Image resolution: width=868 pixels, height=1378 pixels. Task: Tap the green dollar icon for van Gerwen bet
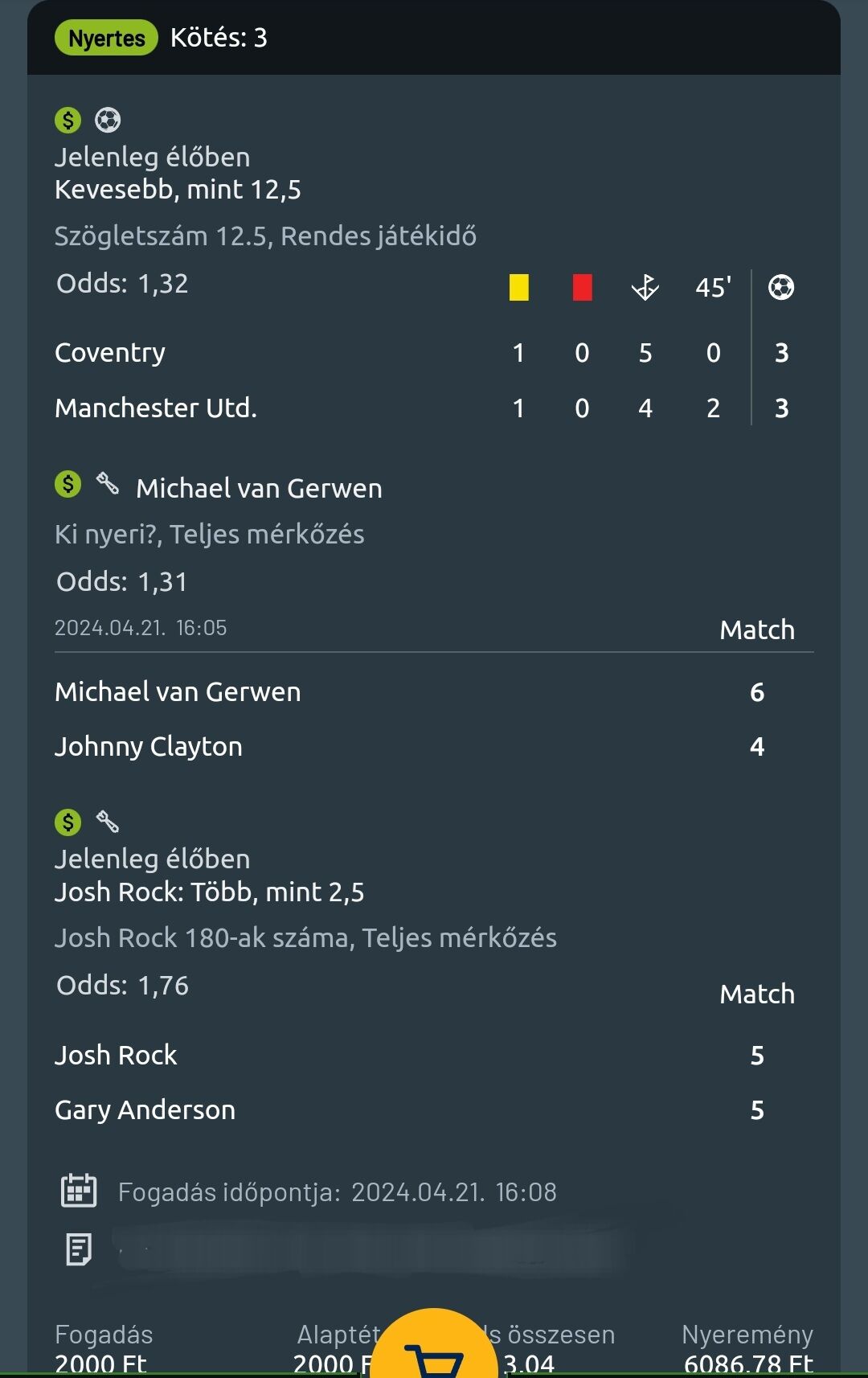tap(68, 484)
